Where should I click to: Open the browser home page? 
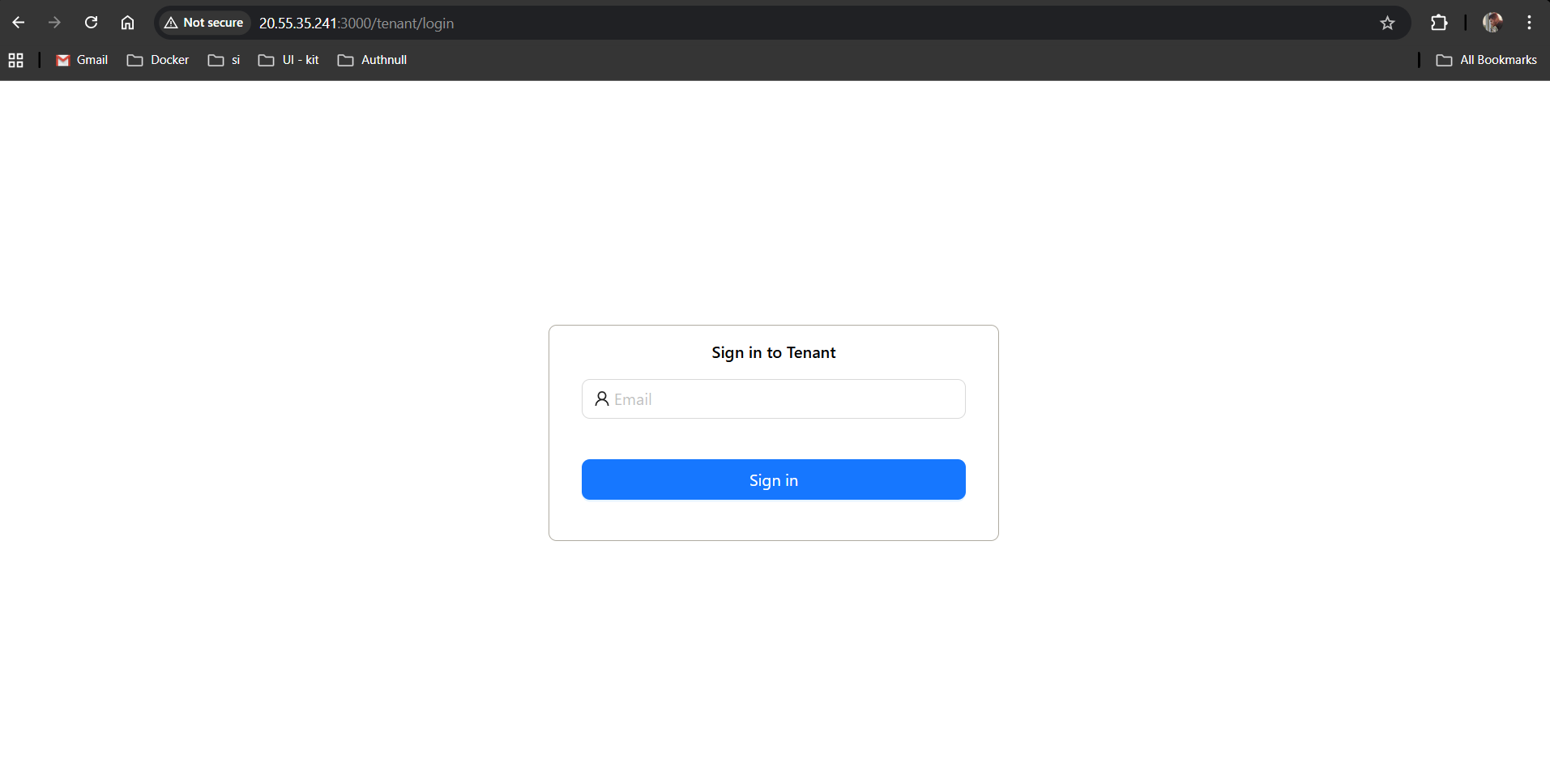[127, 22]
